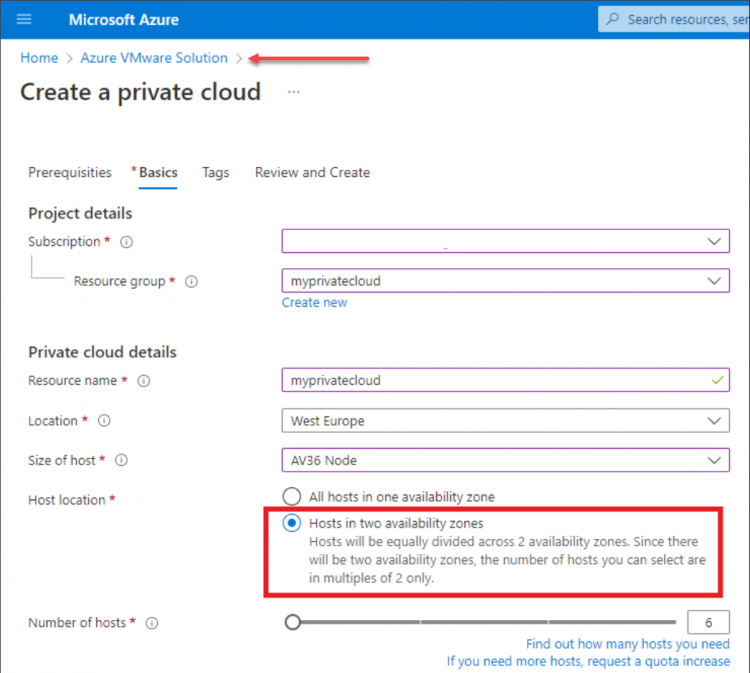Switch to the Basics tab
This screenshot has width=750, height=673.
158,172
